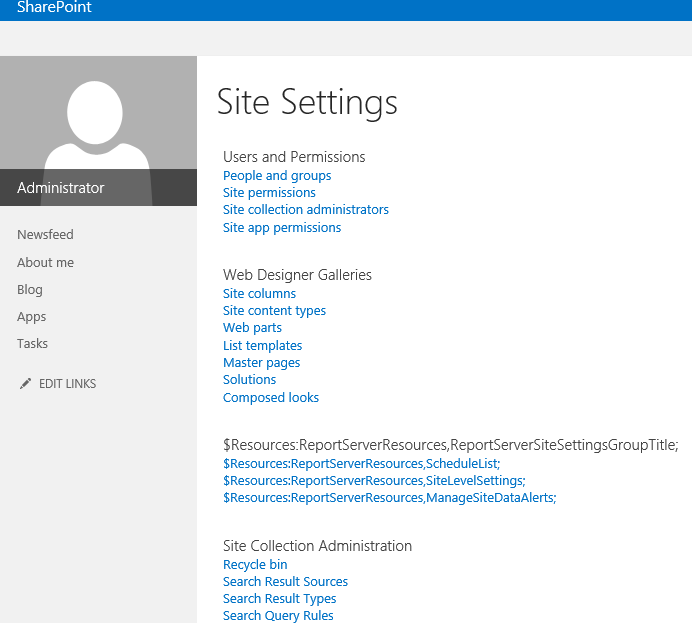View Site collection administrators
The height and width of the screenshot is (623, 692).
coord(306,210)
